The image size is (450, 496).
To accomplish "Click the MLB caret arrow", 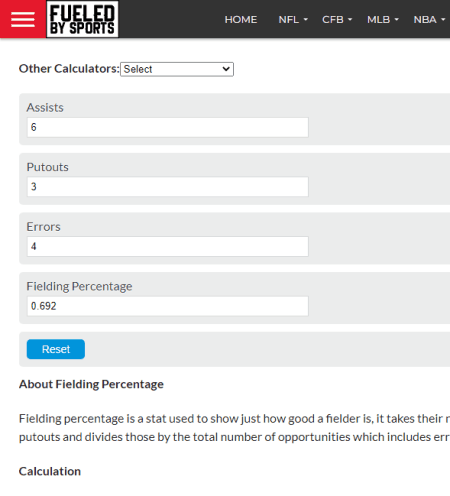I will coord(397,20).
